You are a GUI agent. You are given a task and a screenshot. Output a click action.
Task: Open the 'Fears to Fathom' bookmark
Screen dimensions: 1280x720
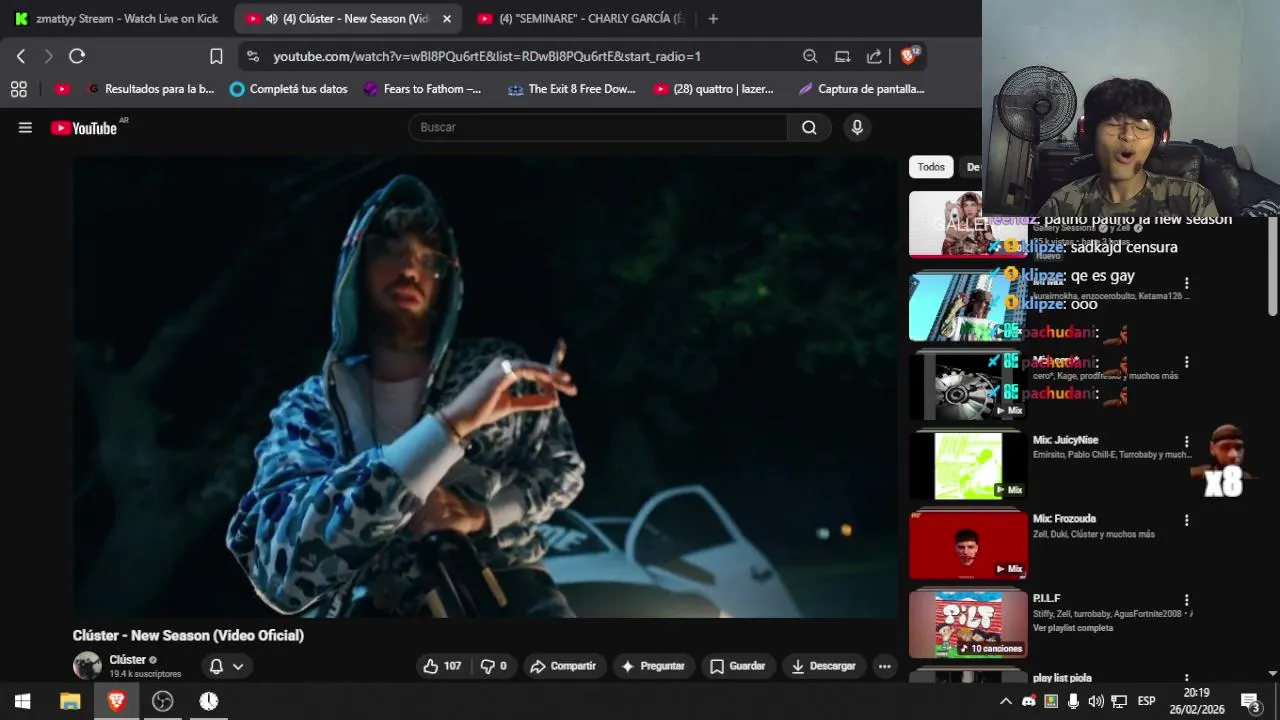pos(422,89)
